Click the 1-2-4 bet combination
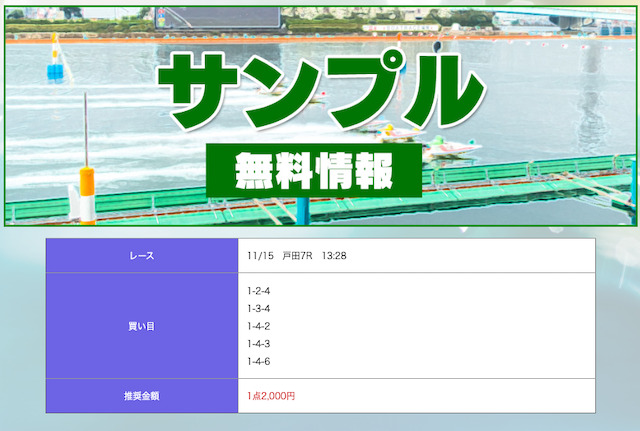The height and width of the screenshot is (431, 640). pos(259,291)
